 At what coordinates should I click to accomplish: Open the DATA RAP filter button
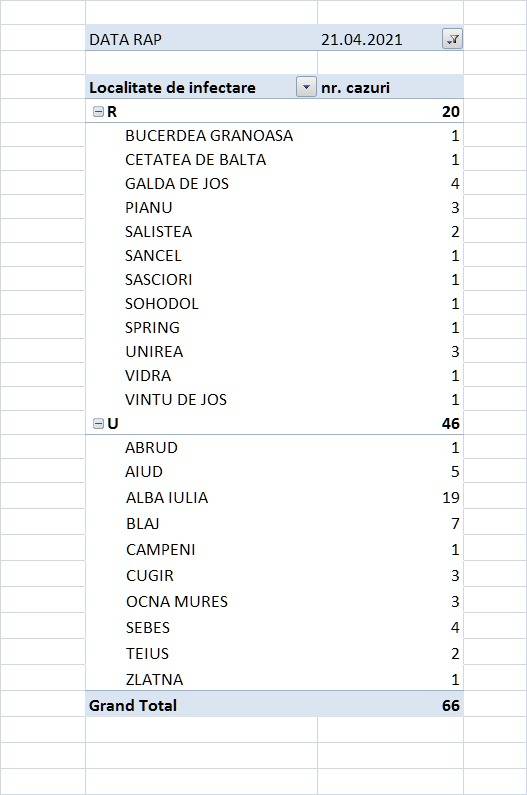[x=452, y=39]
